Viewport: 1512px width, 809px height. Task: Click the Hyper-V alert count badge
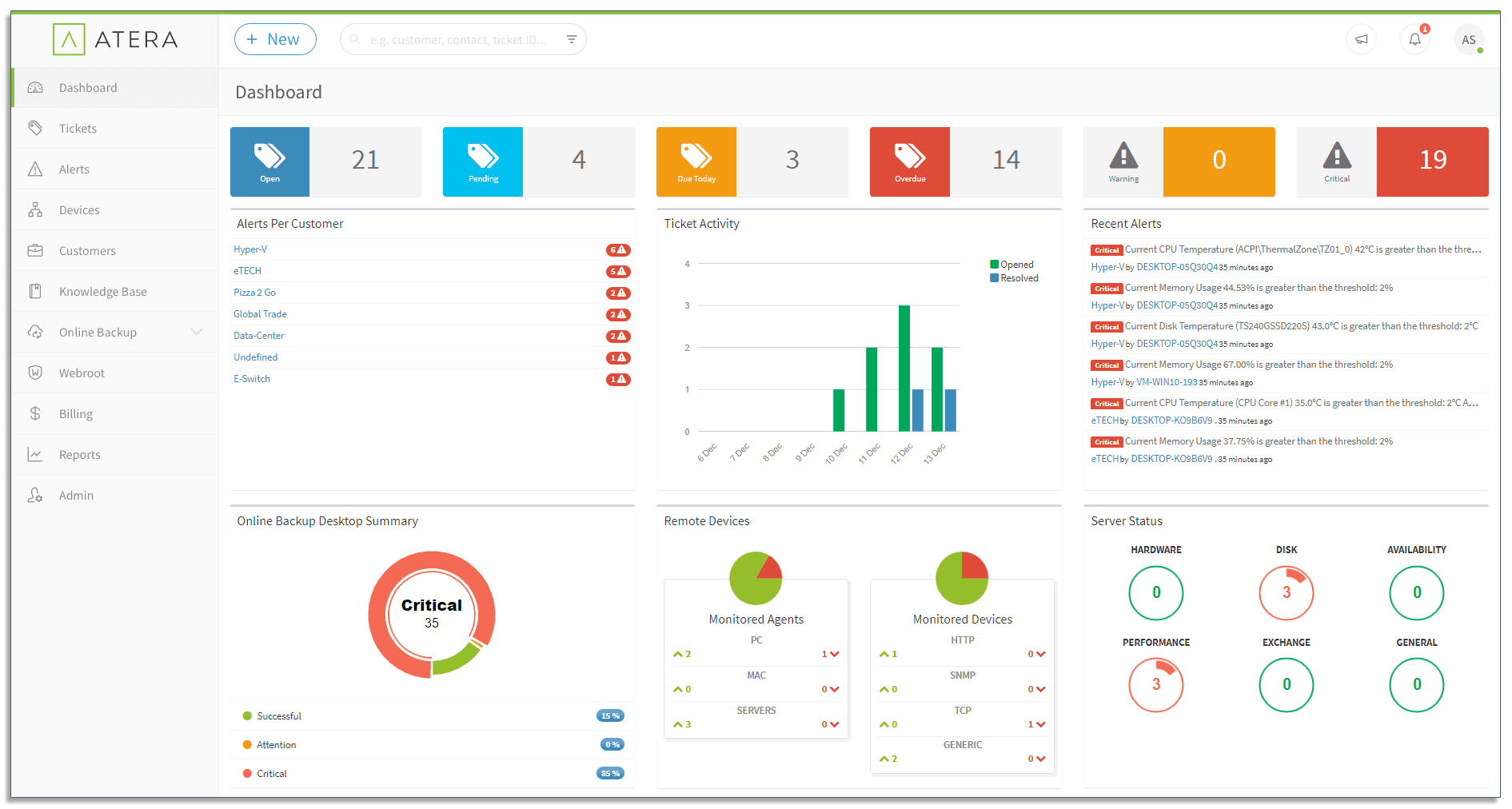618,250
